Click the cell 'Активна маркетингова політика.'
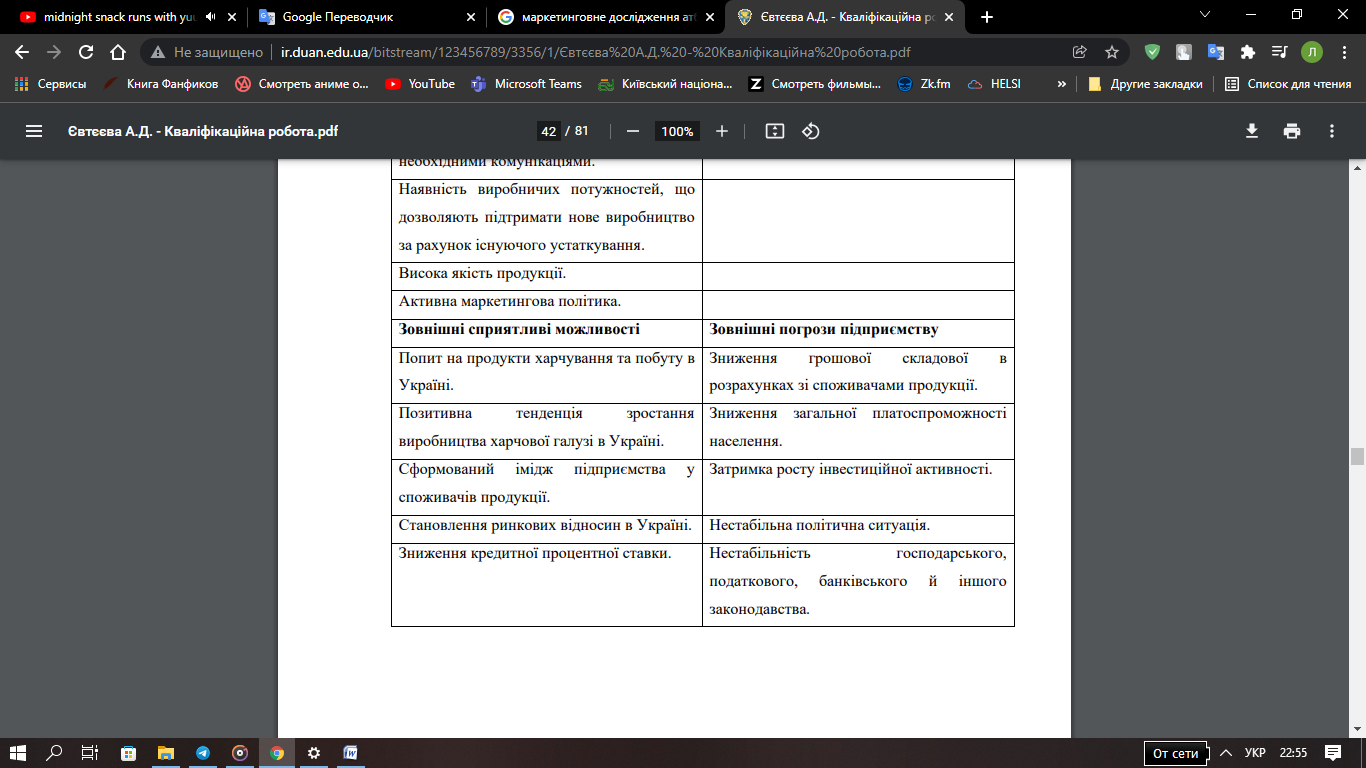Viewport: 1366px width, 768px height. click(x=547, y=304)
